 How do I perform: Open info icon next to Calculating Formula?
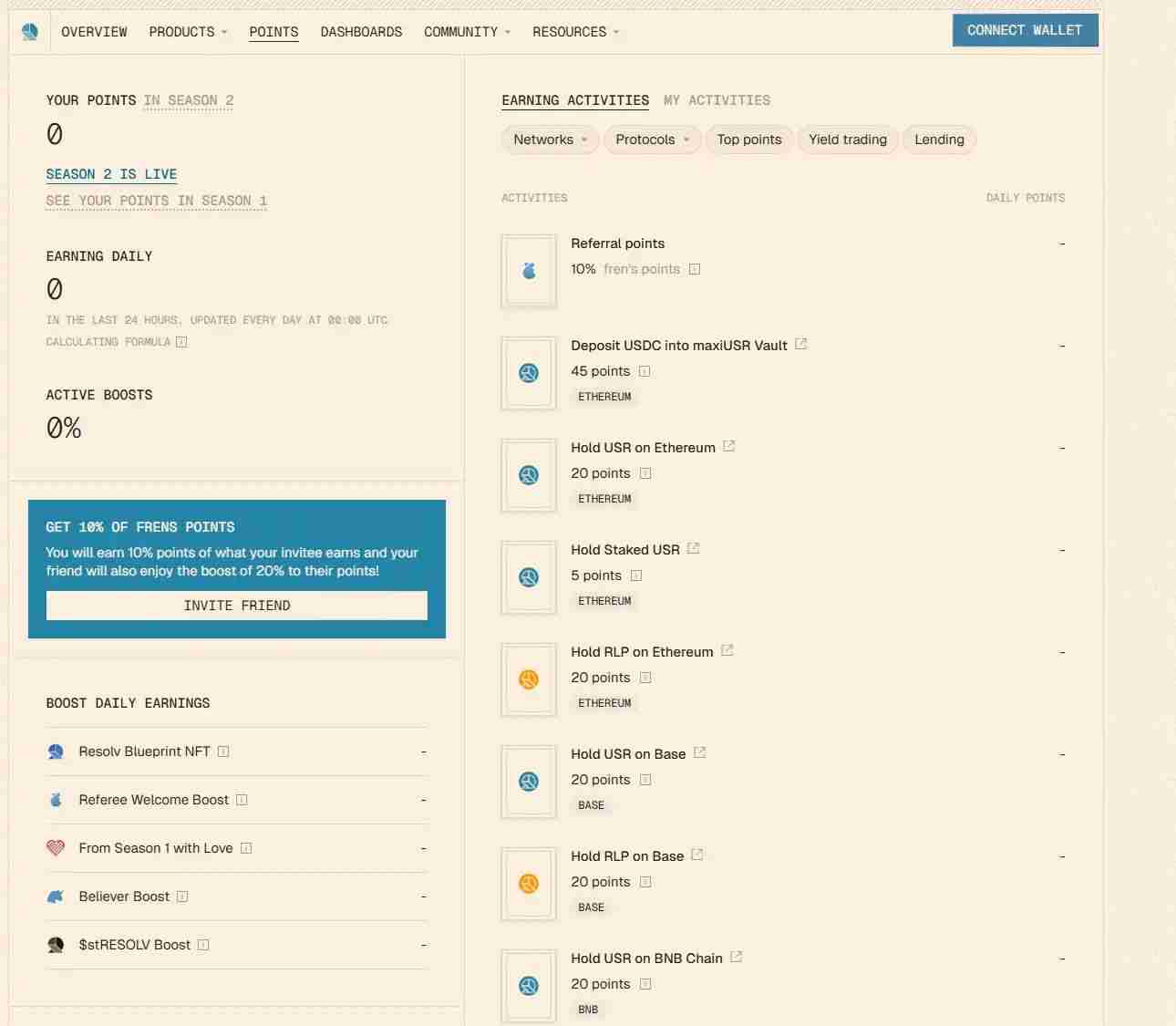tap(181, 342)
